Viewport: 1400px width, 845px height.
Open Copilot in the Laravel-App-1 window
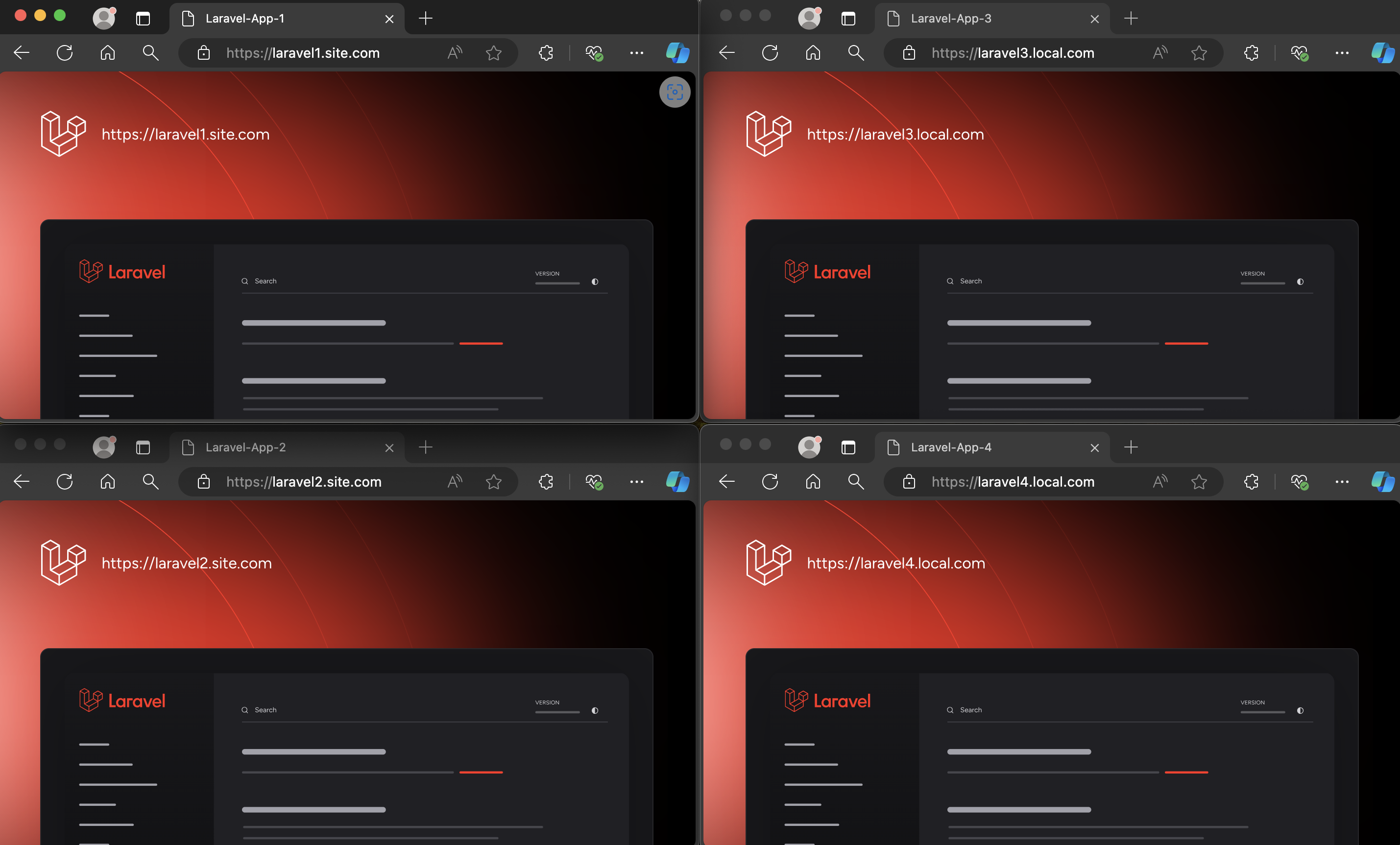tap(677, 53)
